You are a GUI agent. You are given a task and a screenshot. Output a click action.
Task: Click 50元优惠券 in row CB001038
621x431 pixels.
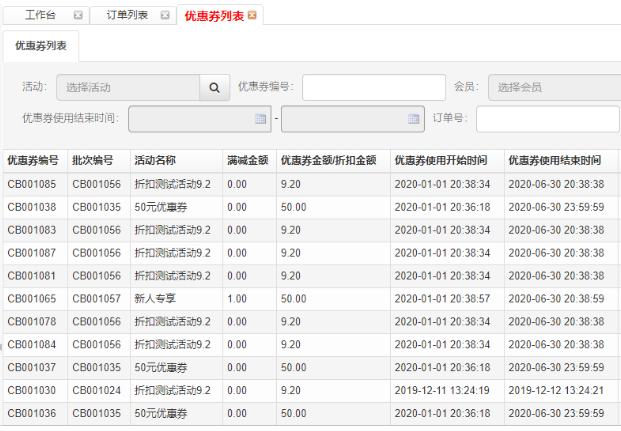pyautogui.click(x=161, y=207)
